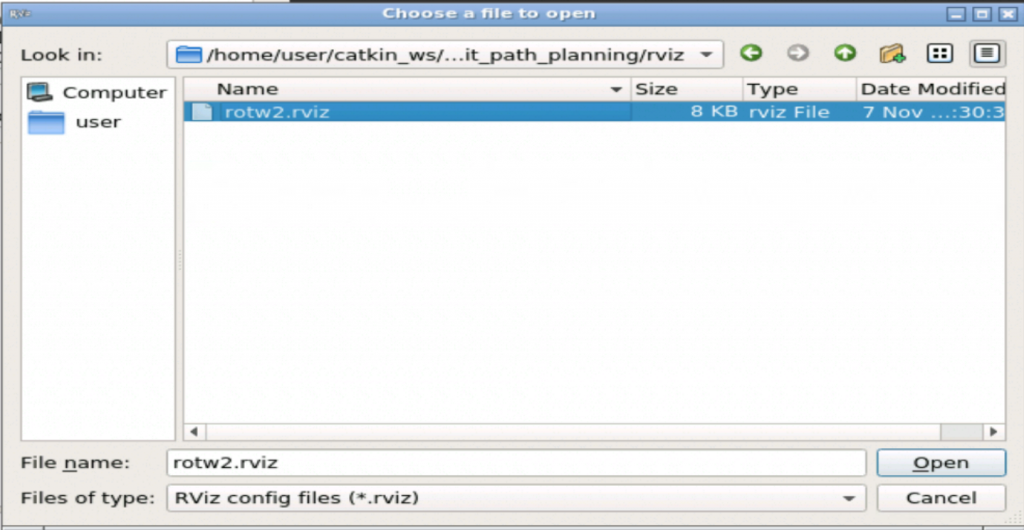The image size is (1024, 530).
Task: Sort files by Type column header
Action: pyautogui.click(x=798, y=89)
